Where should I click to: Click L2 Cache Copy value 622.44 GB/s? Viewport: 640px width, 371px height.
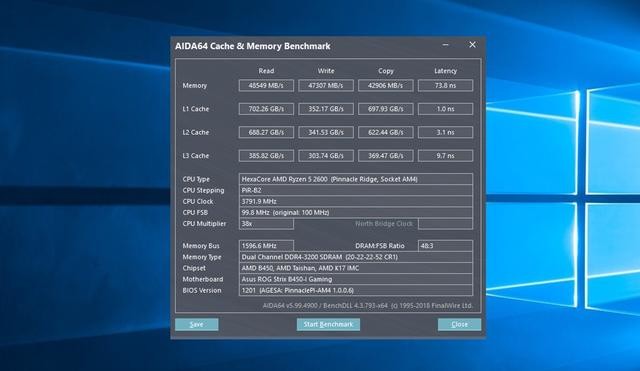point(385,132)
